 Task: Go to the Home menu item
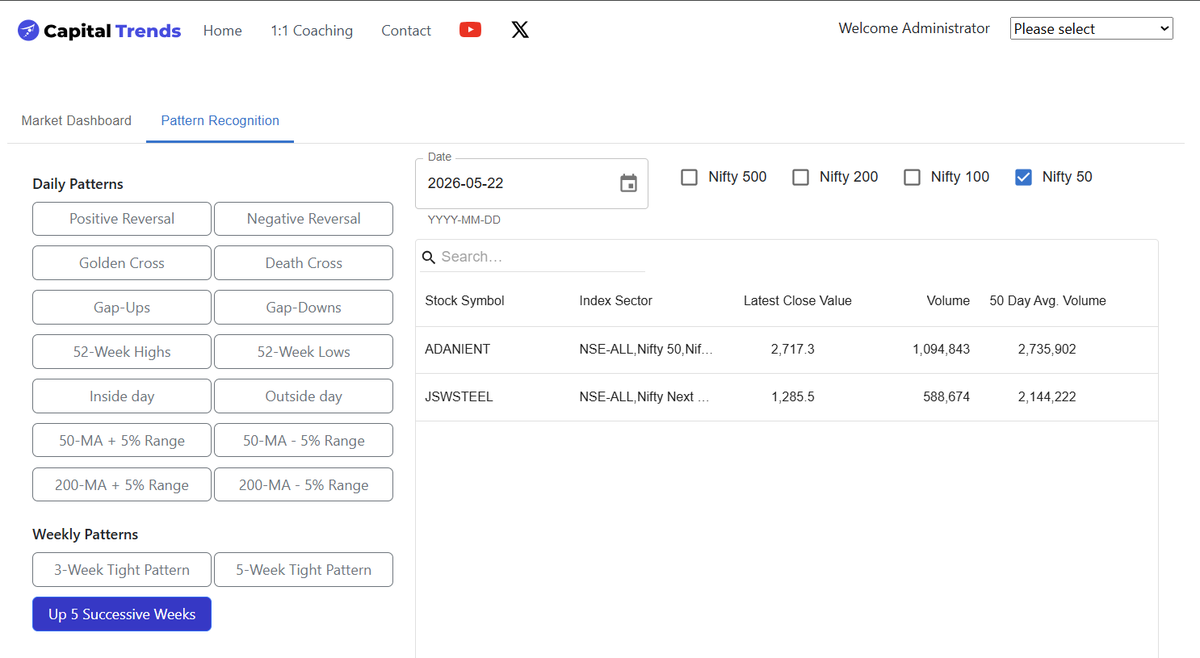click(x=222, y=31)
